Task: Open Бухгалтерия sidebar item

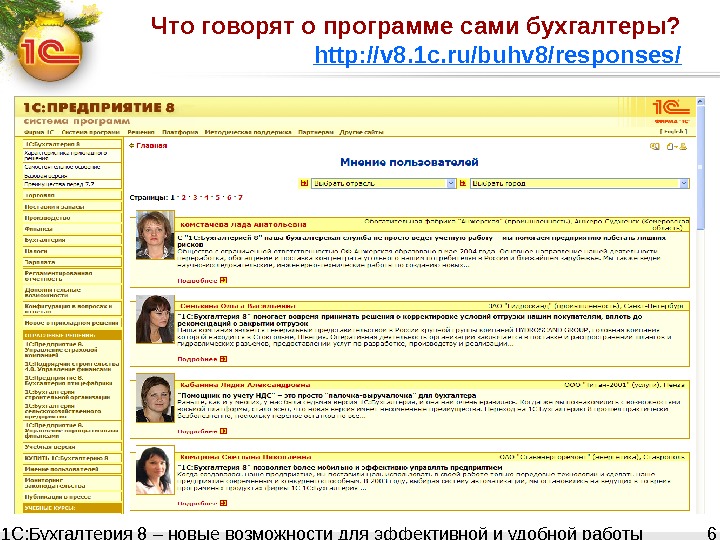Action: [73, 240]
